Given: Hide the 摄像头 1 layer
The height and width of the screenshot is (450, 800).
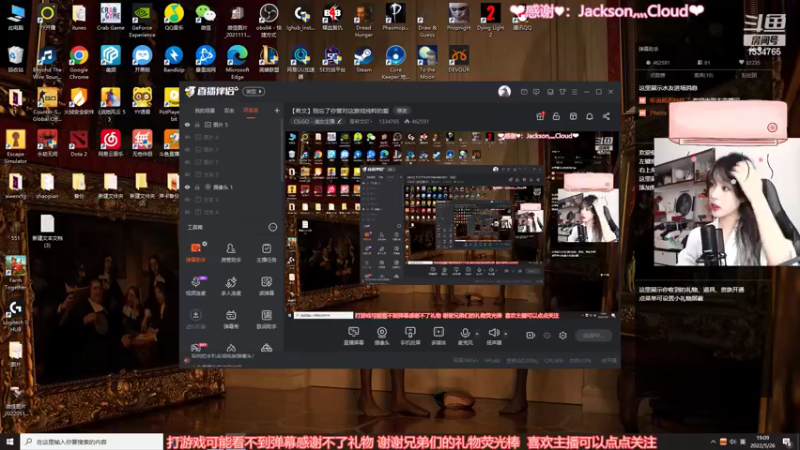Looking at the screenshot, I should click(x=188, y=187).
